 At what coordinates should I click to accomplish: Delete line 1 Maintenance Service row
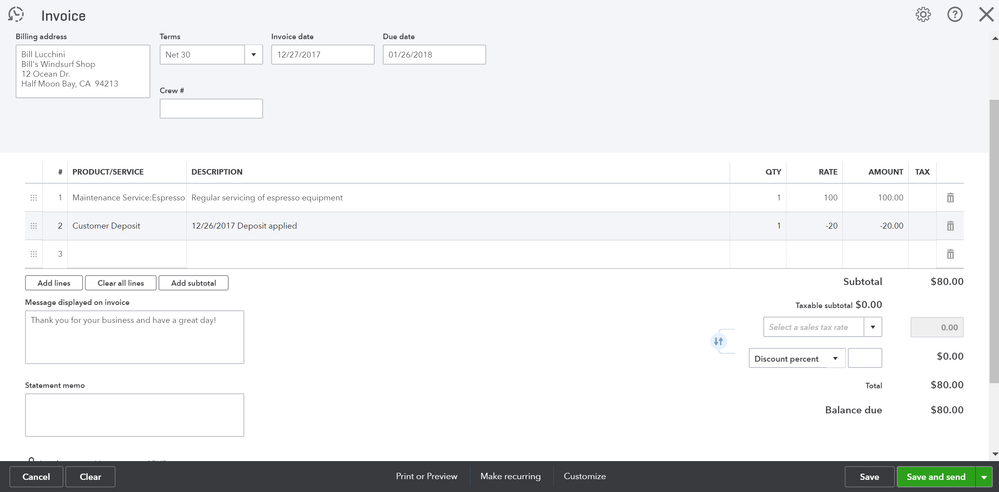pos(950,198)
